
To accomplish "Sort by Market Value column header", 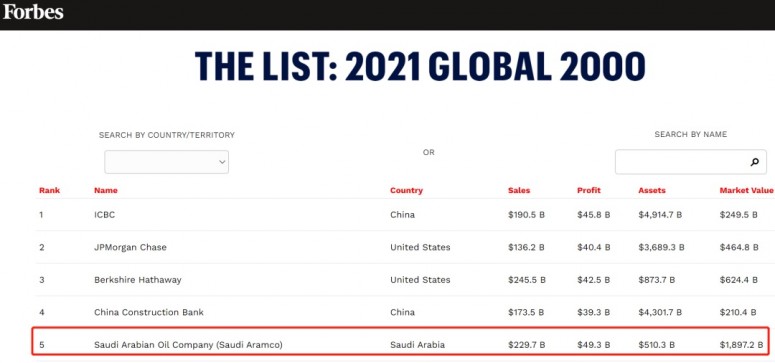I will [x=746, y=190].
